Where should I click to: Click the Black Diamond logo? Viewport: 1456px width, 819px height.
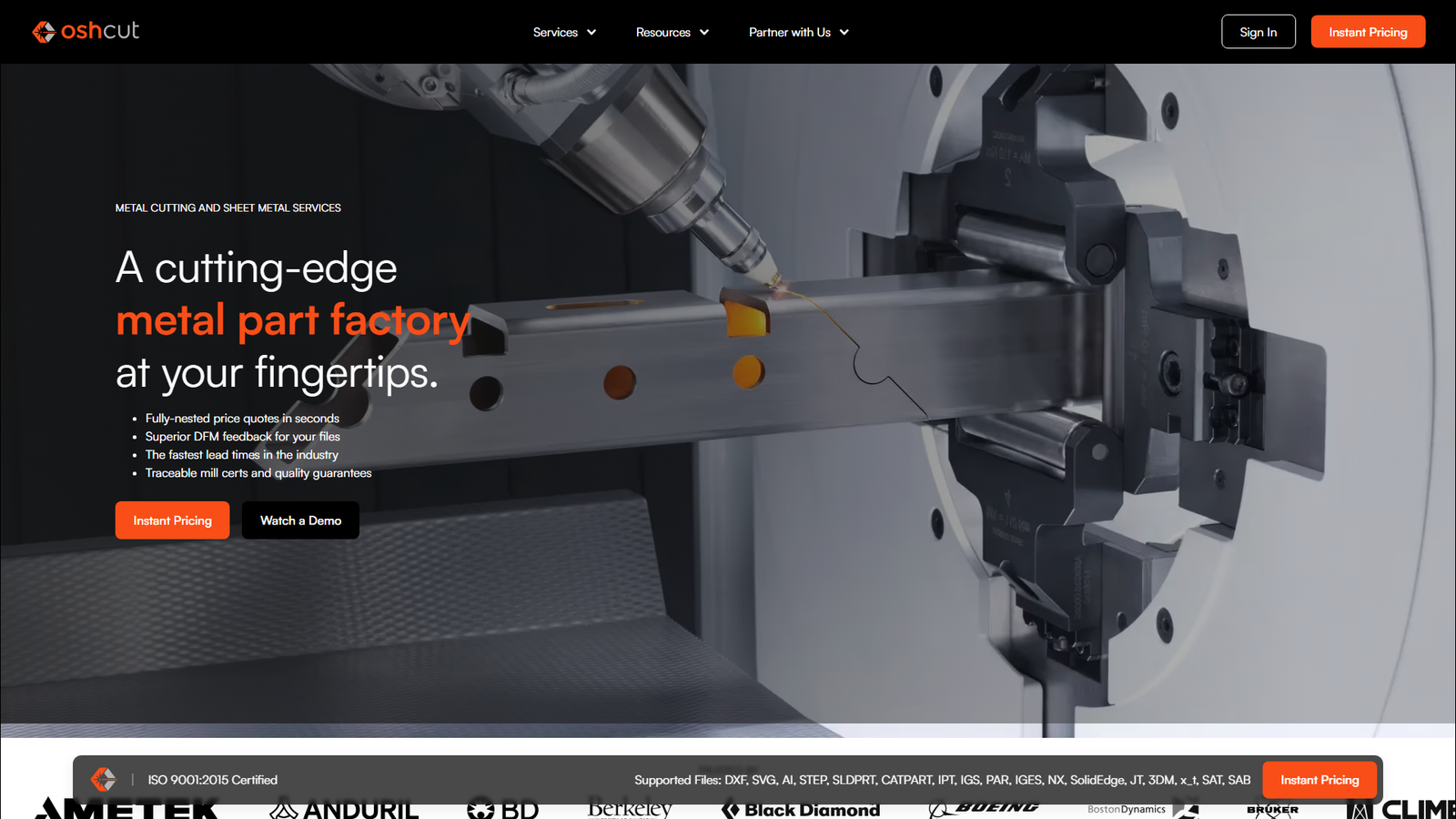(x=800, y=809)
